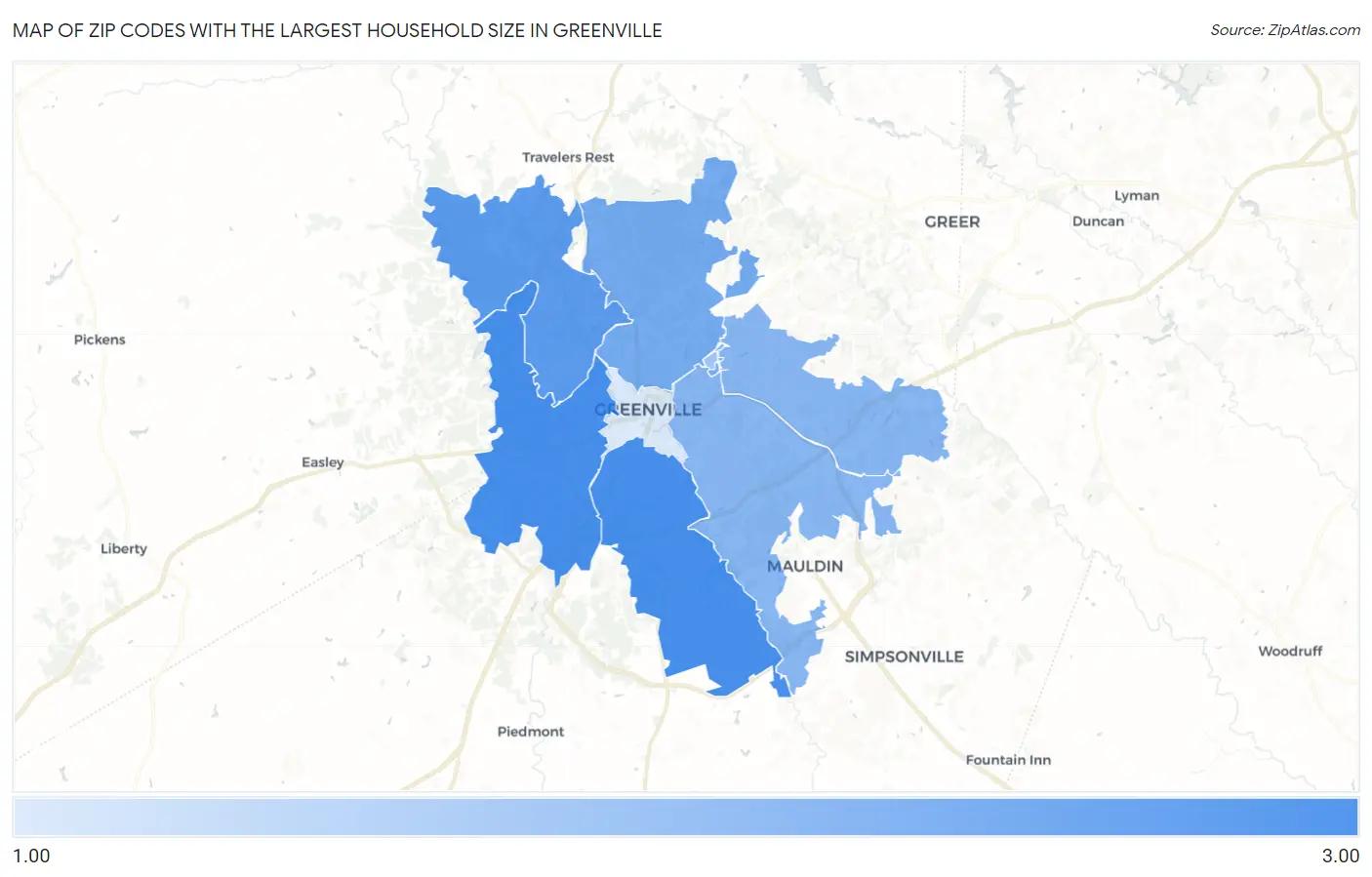Click the Duncan town label
The image size is (1372, 877).
click(x=1098, y=221)
